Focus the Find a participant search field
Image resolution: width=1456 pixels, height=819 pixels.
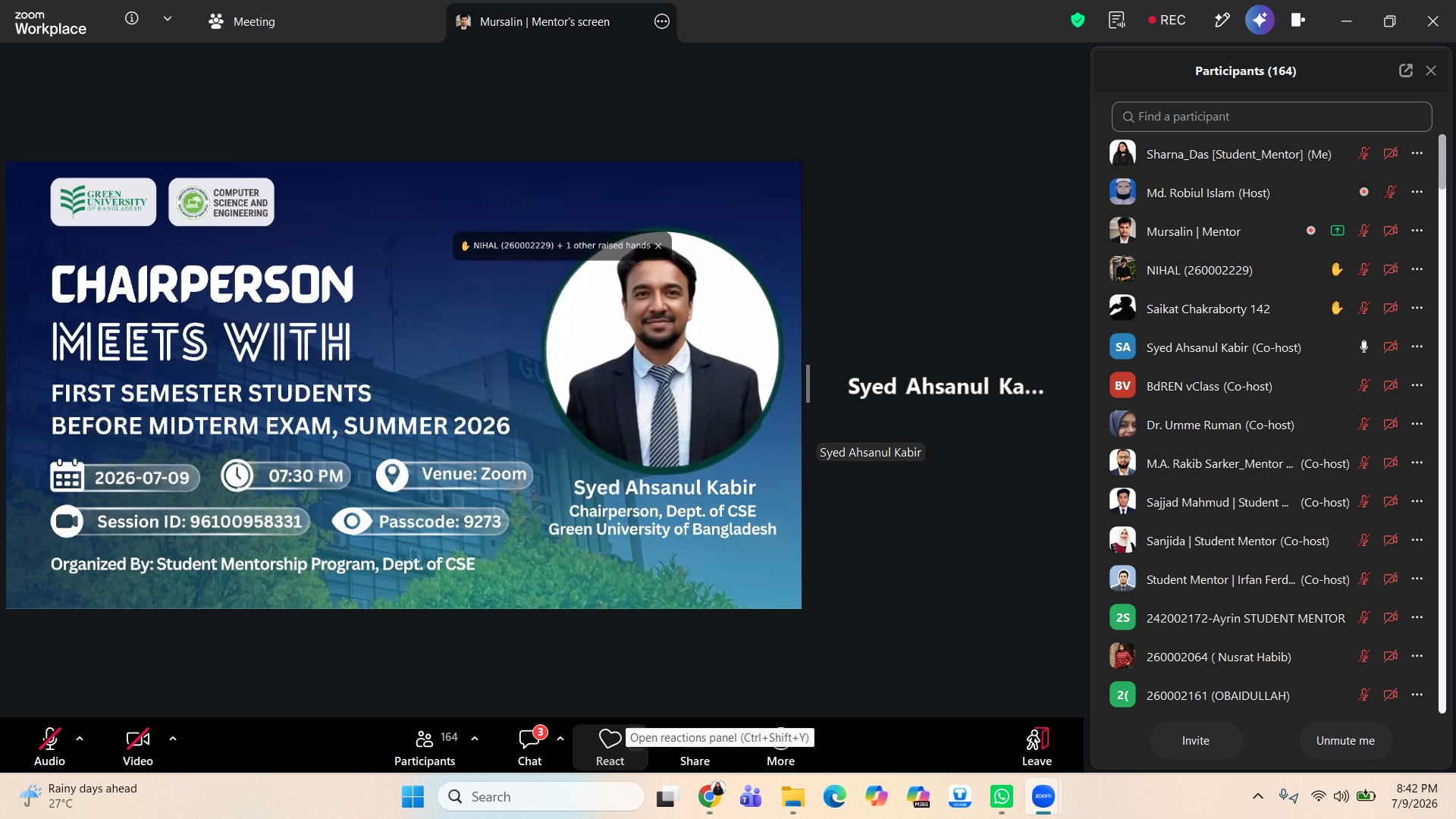[x=1272, y=117]
